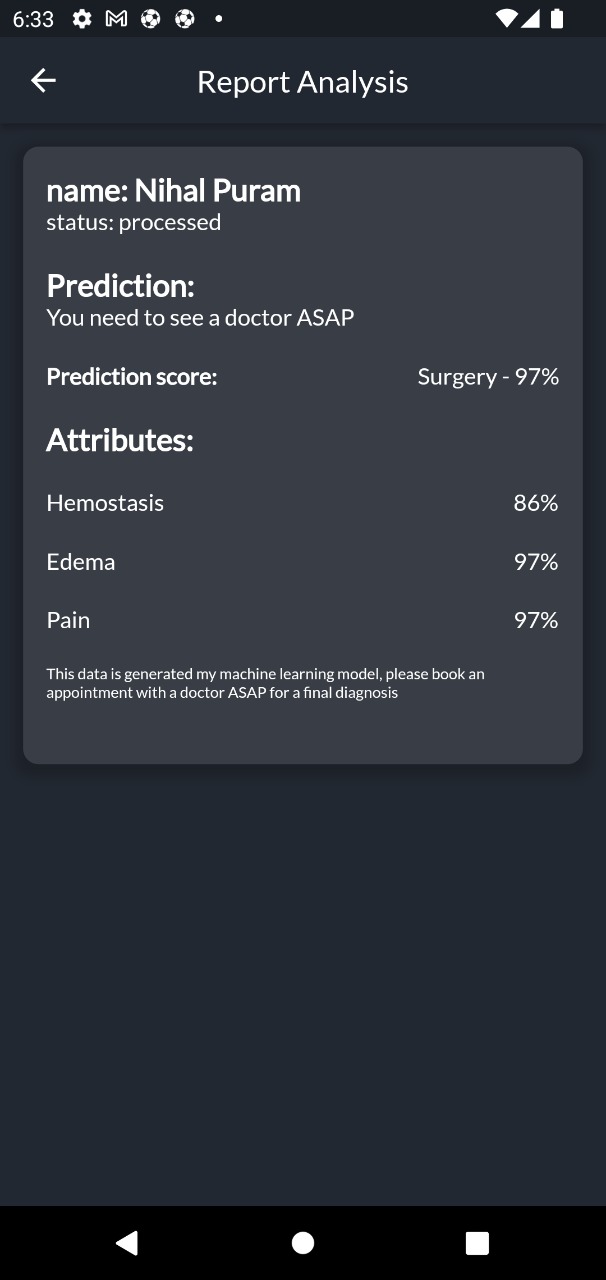
Task: Select the second soccer ball notification icon
Action: coord(184,17)
